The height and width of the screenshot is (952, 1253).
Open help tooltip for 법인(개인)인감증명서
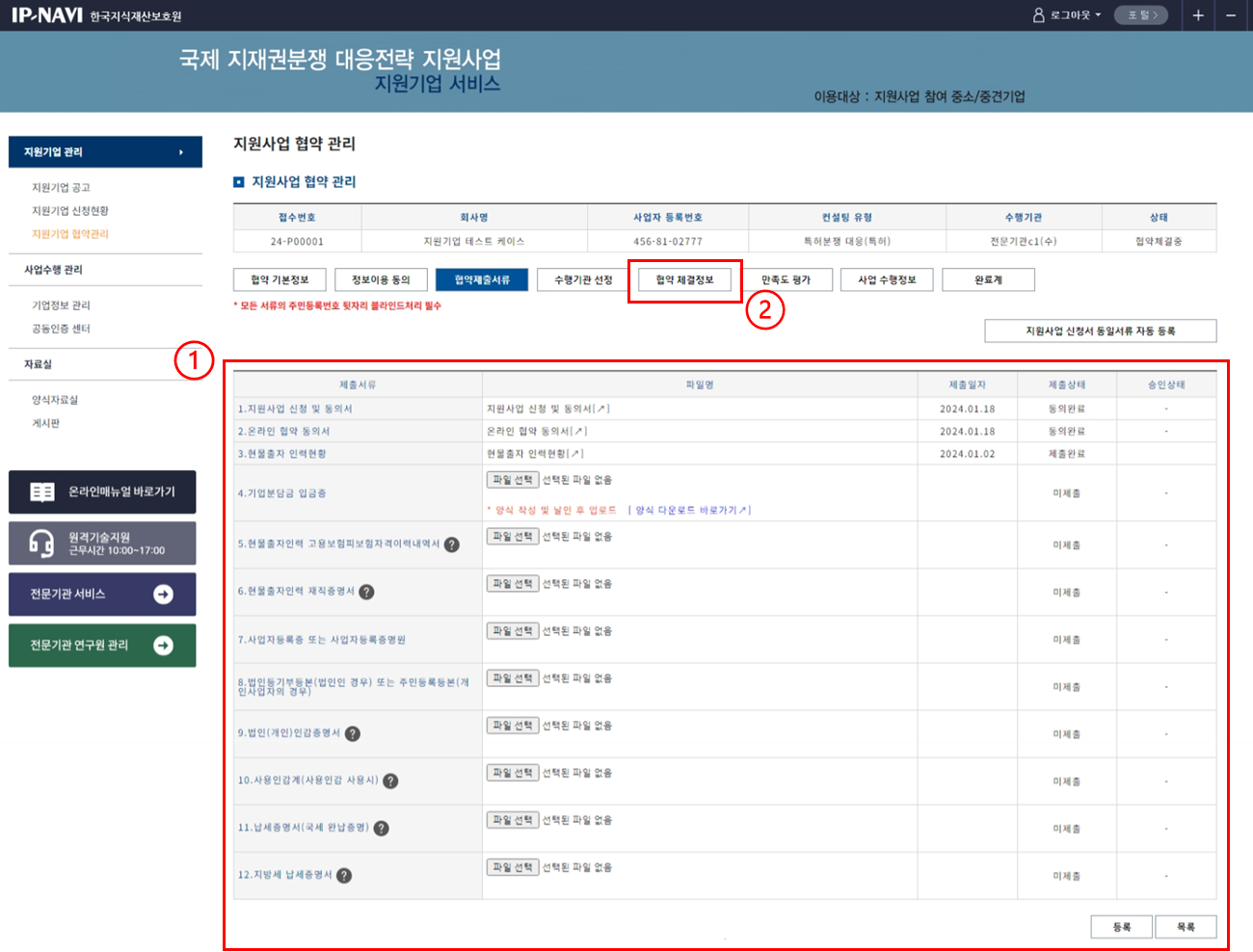pyautogui.click(x=353, y=733)
